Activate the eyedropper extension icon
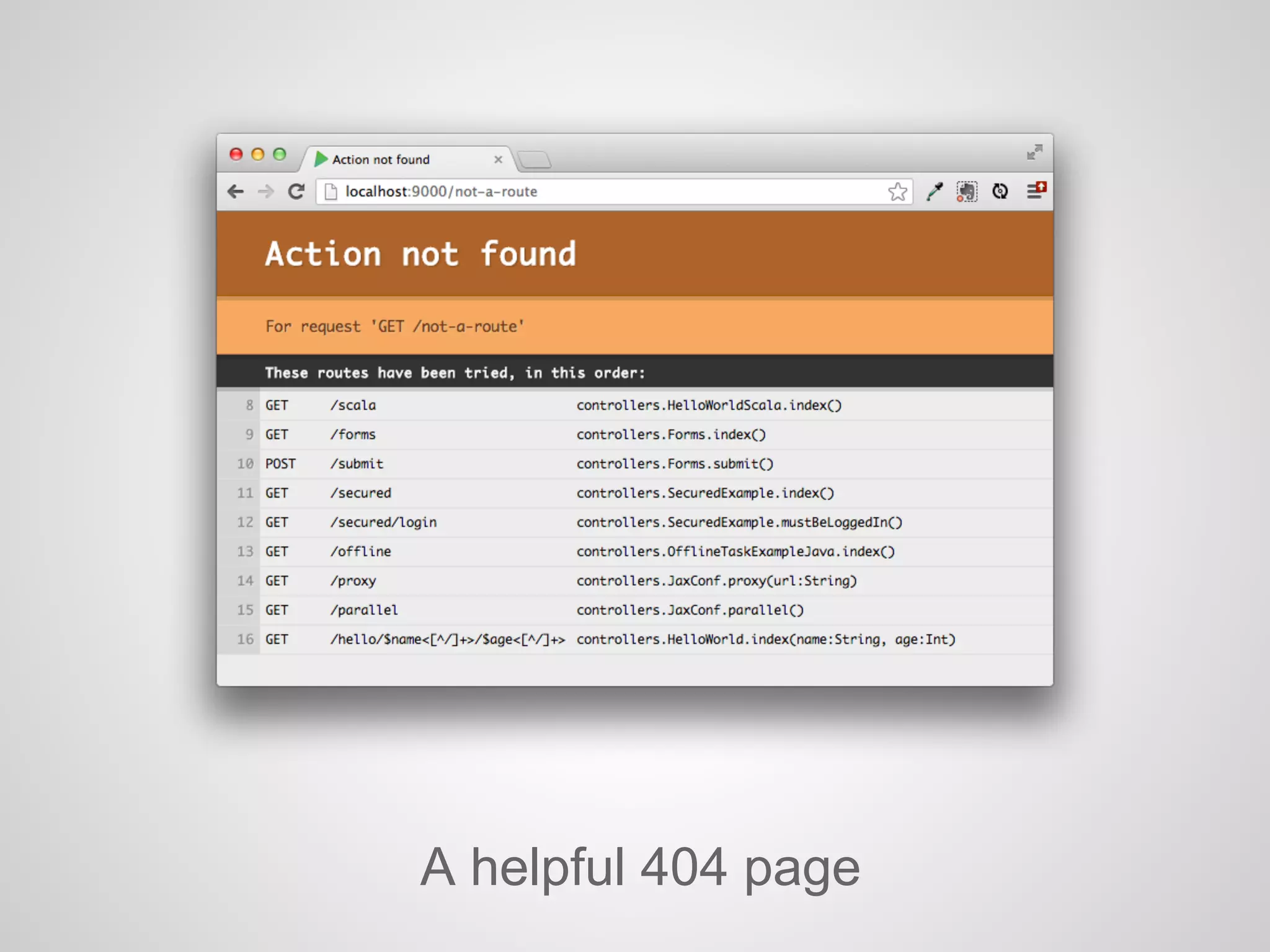 [934, 192]
